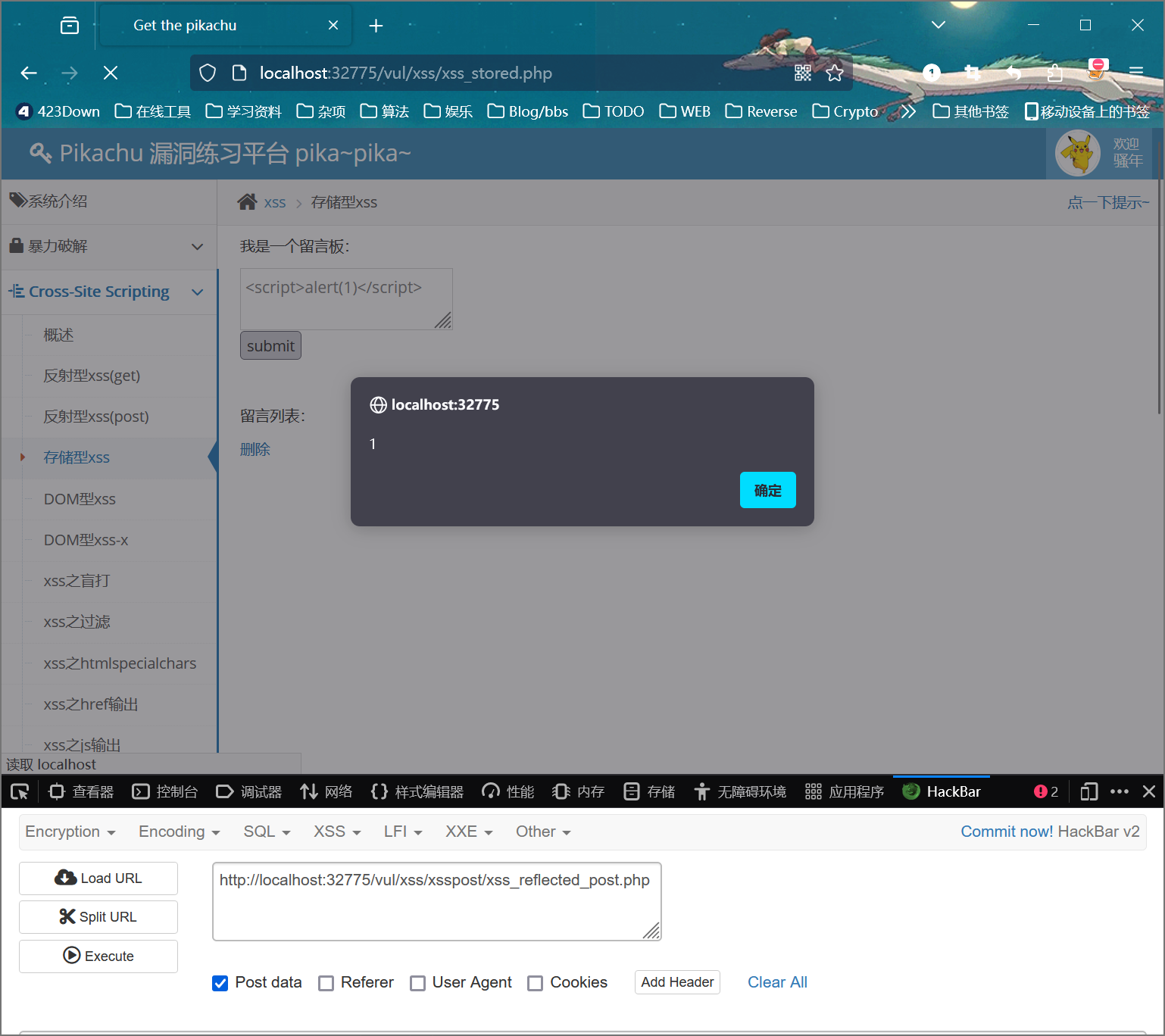1165x1036 pixels.
Task: Open the Encoding dropdown in HackBar
Action: tap(179, 832)
